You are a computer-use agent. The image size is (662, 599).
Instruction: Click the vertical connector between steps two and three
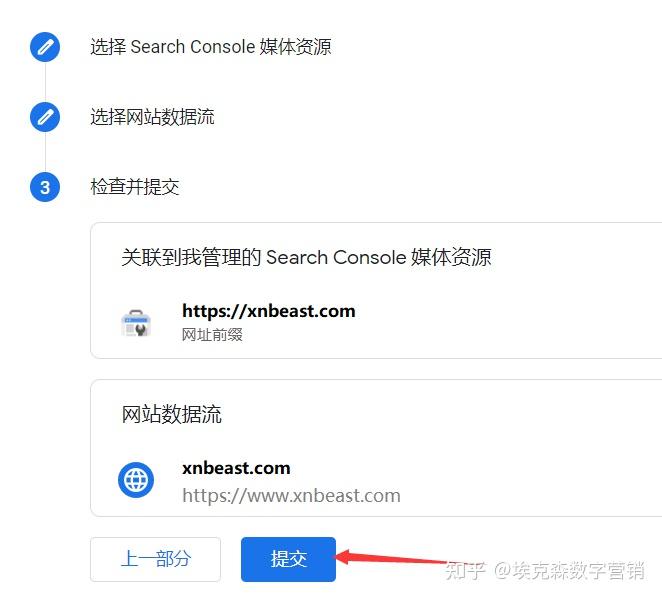coord(45,152)
